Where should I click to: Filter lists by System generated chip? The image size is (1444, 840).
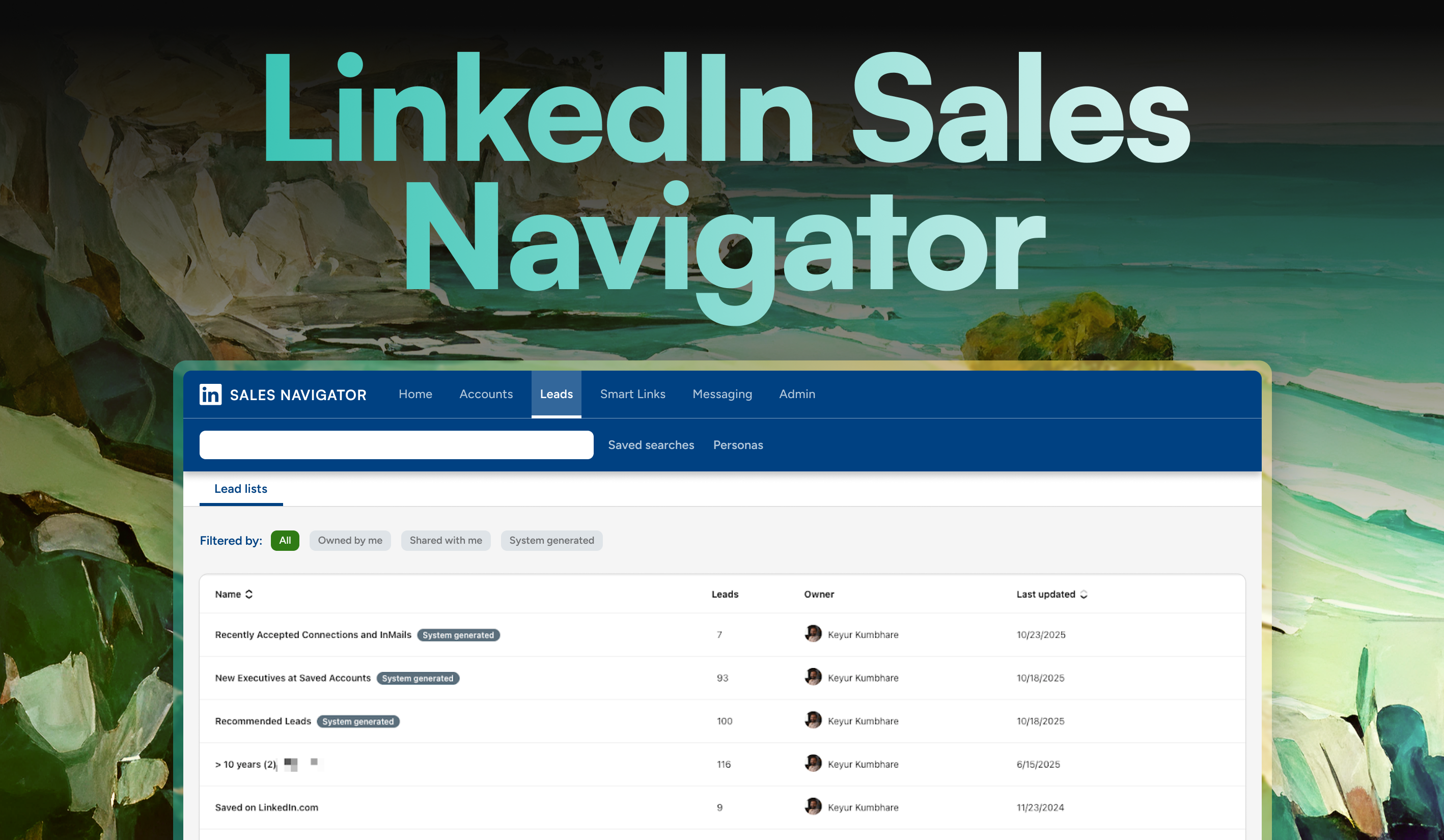[551, 540]
